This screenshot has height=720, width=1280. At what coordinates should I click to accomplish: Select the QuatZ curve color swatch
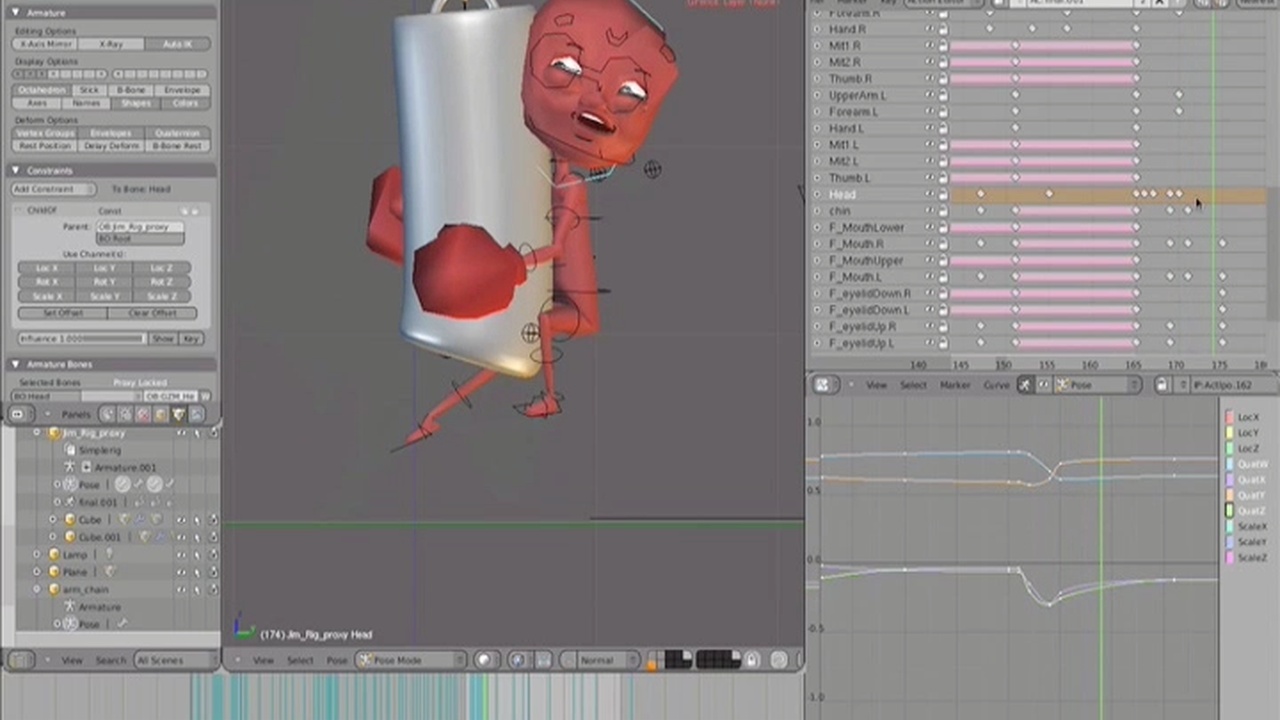coord(1230,511)
